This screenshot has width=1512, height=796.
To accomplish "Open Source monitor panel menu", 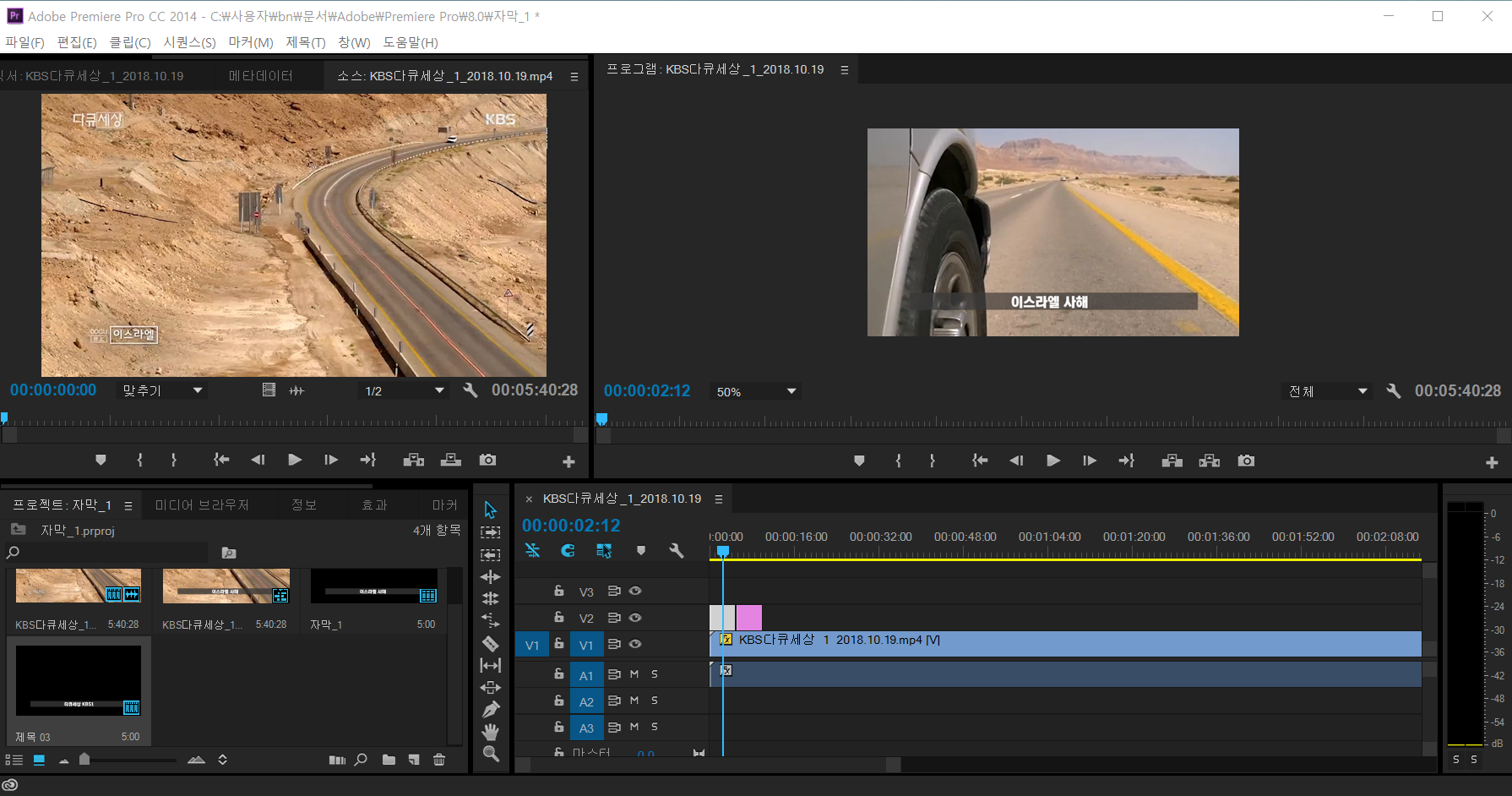I will click(x=574, y=77).
